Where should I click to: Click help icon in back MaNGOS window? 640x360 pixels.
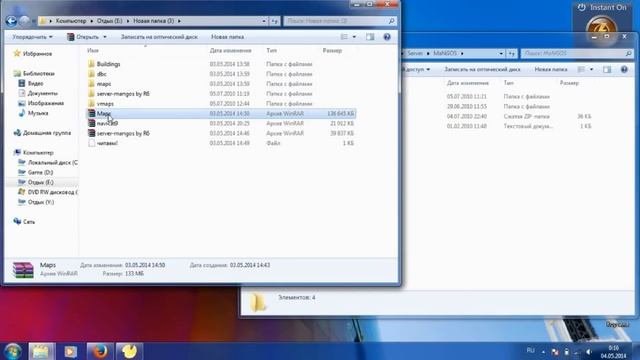pyautogui.click(x=624, y=69)
